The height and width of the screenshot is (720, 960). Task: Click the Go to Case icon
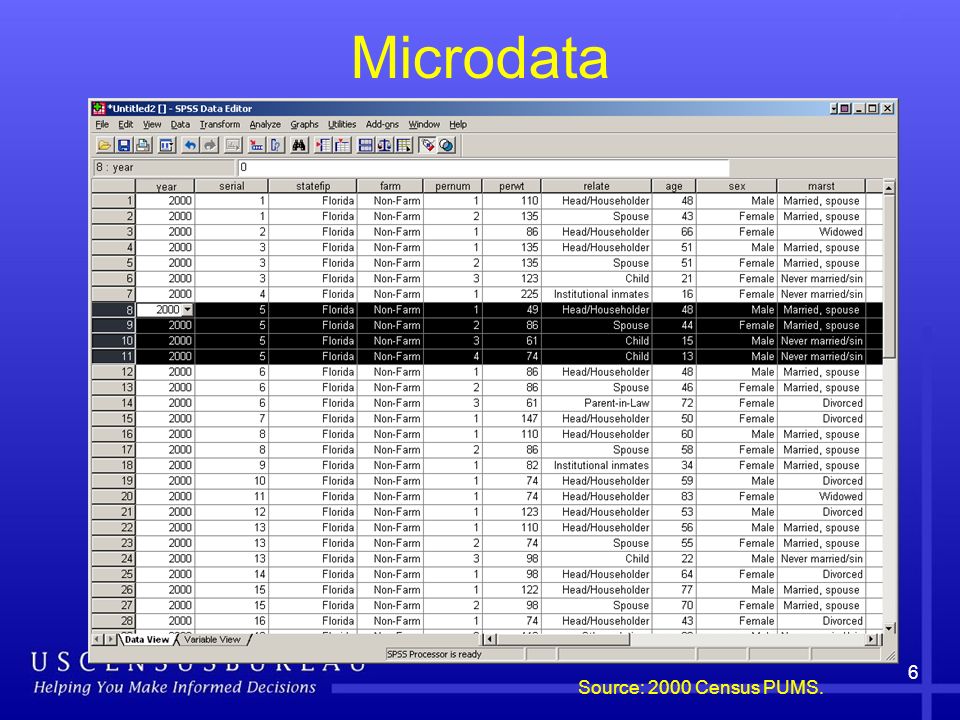(257, 145)
